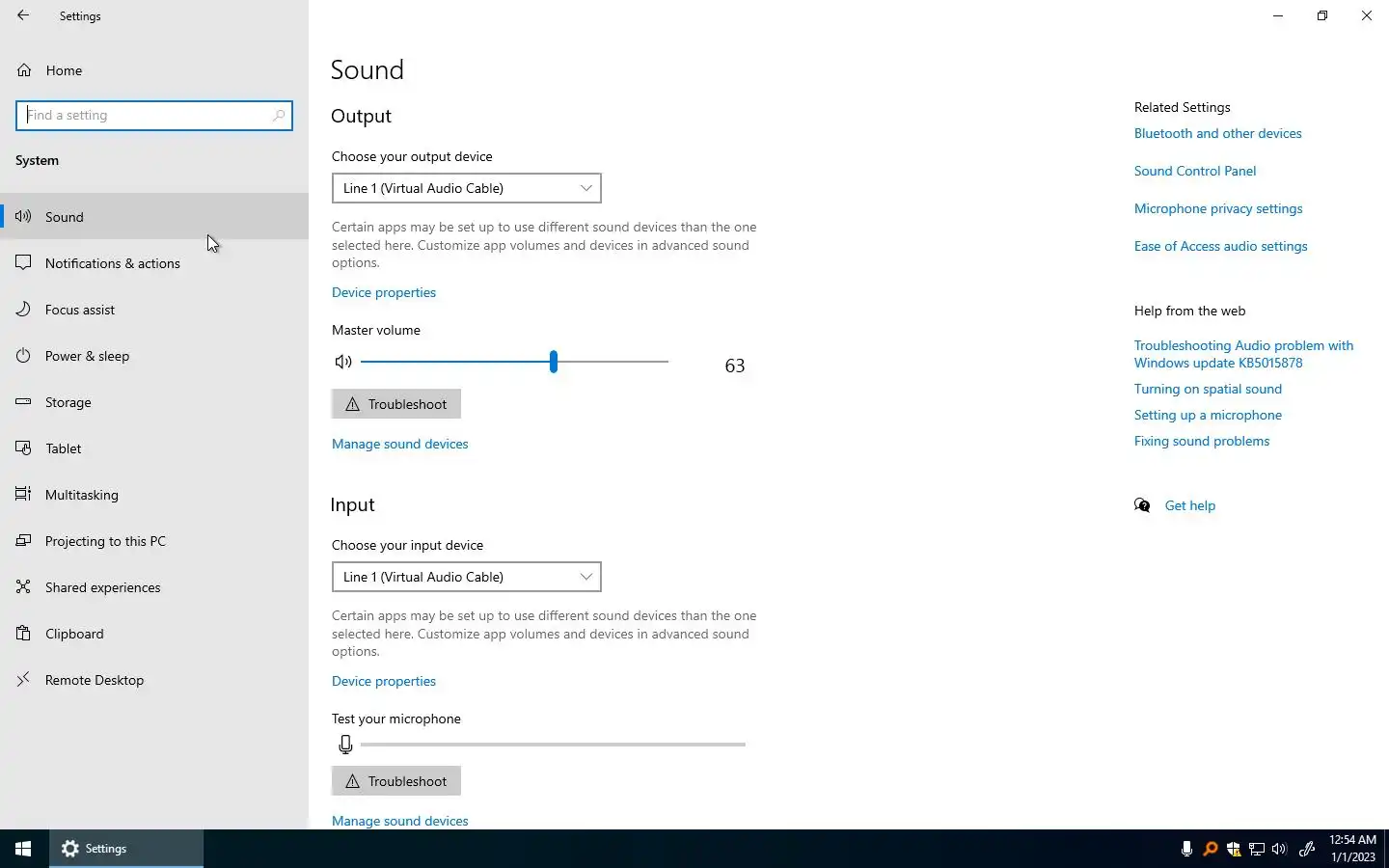Open Power & sleep settings
Image resolution: width=1389 pixels, height=868 pixels.
pos(154,356)
